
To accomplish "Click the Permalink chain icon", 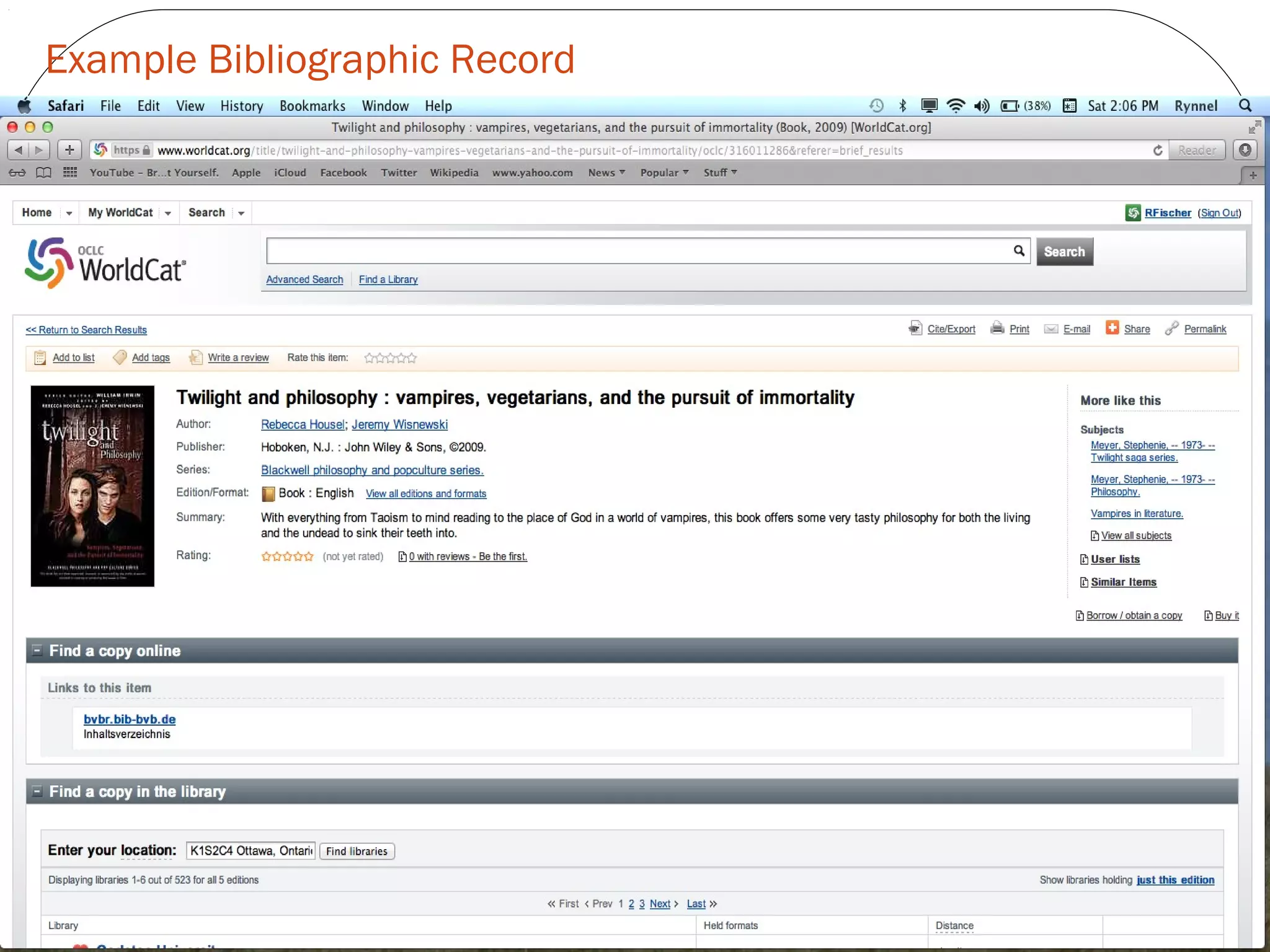I will (x=1171, y=328).
